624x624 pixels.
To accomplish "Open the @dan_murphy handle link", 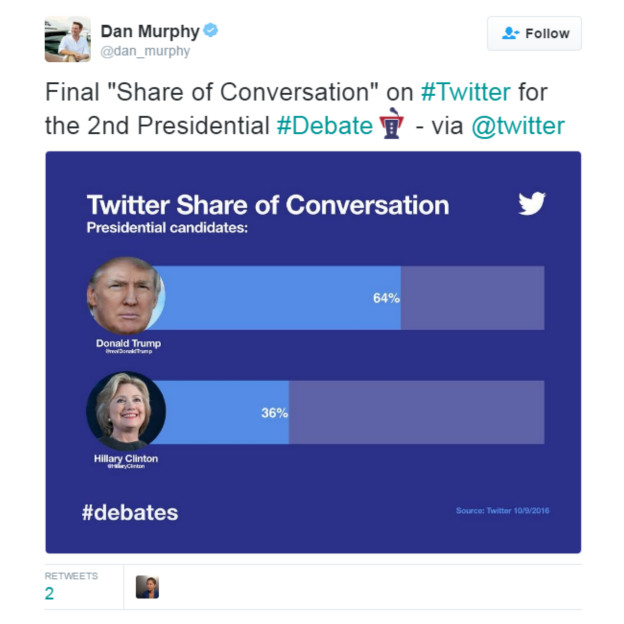I will point(145,51).
